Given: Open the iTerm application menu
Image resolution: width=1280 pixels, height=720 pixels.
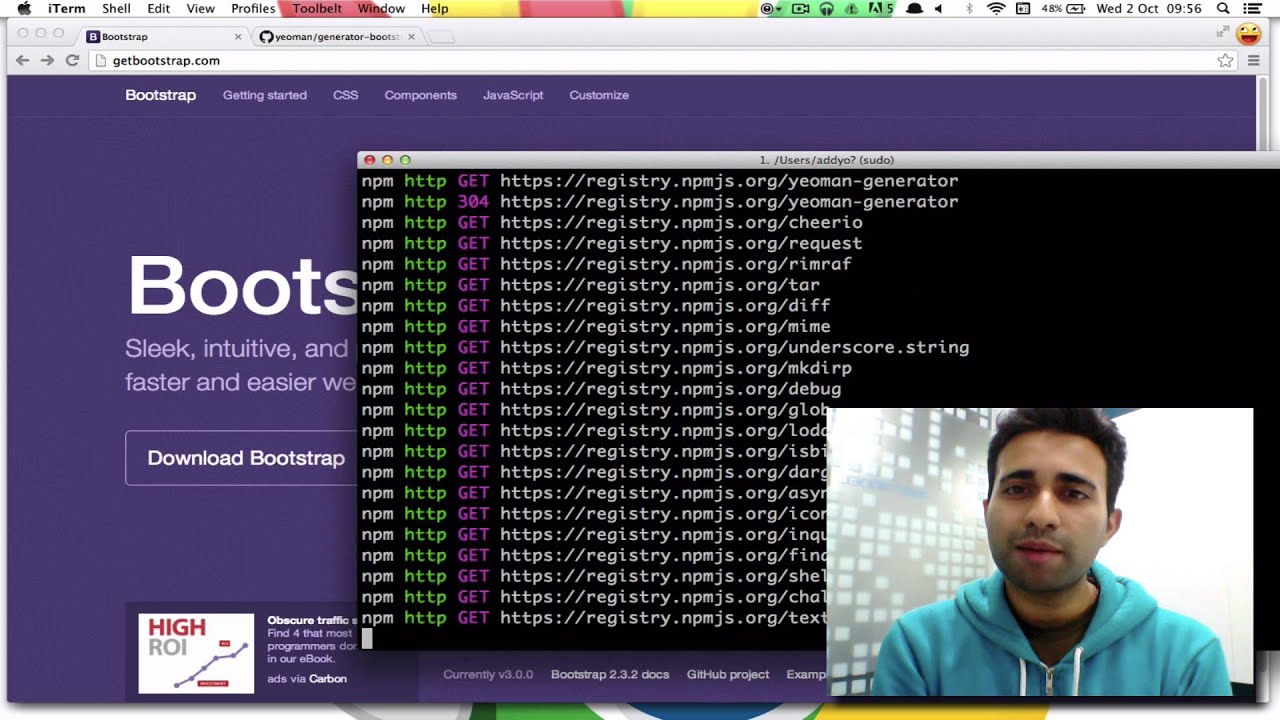Looking at the screenshot, I should (67, 8).
